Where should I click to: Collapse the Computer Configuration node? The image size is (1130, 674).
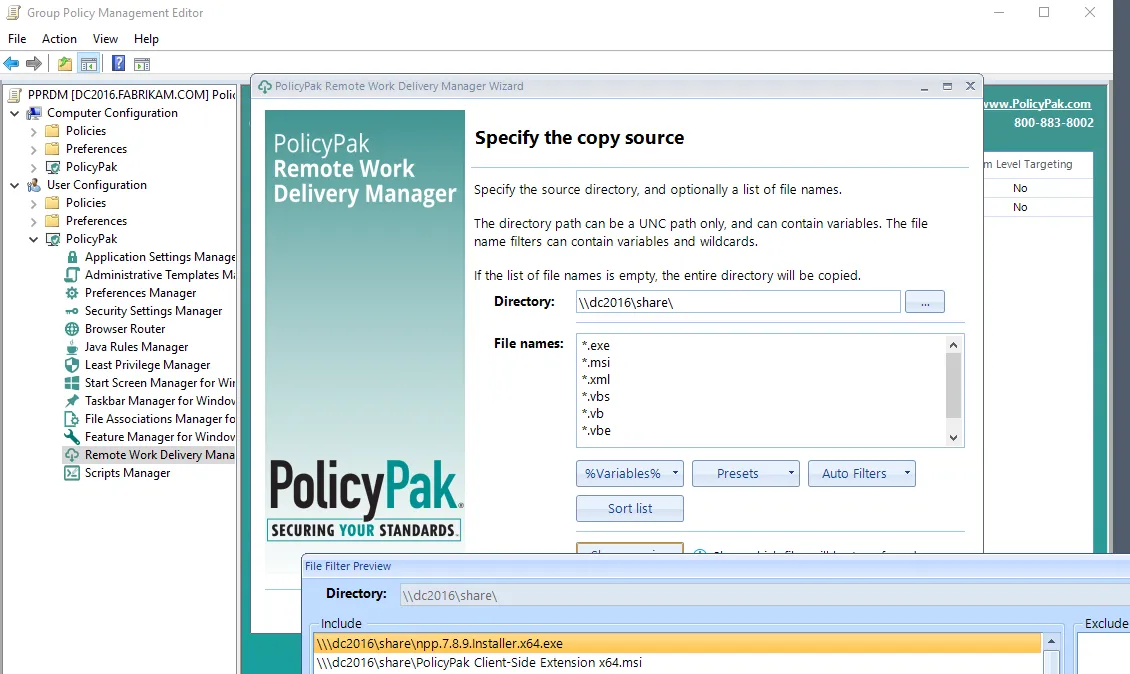[14, 113]
